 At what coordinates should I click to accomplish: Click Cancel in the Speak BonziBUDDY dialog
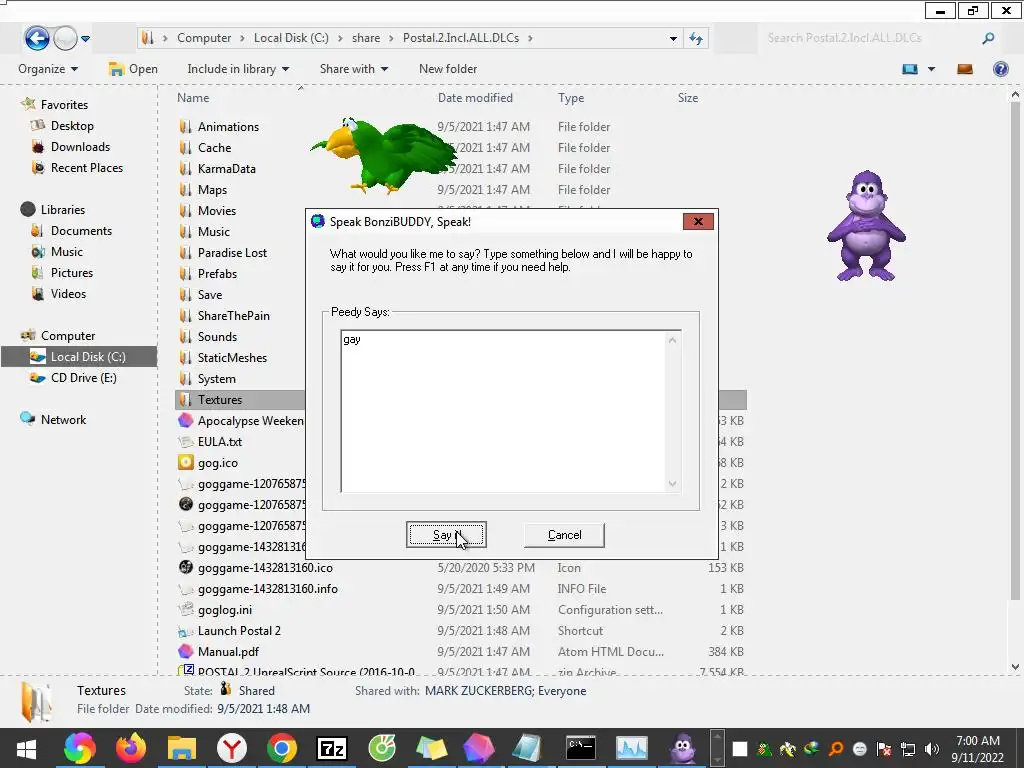(x=564, y=535)
